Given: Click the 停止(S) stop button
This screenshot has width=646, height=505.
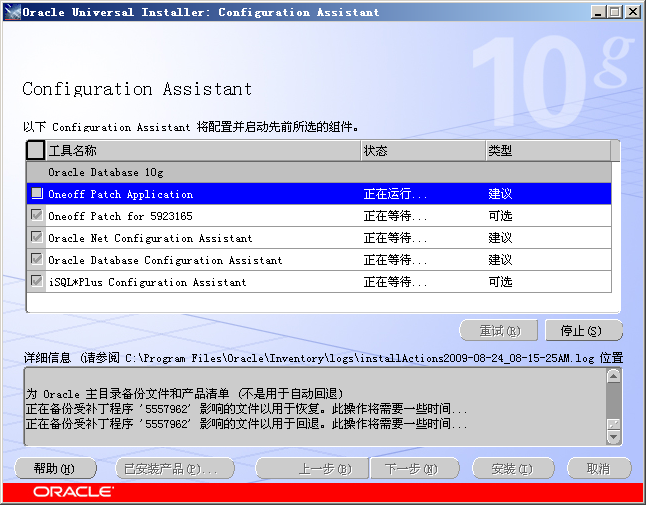Looking at the screenshot, I should tap(583, 330).
